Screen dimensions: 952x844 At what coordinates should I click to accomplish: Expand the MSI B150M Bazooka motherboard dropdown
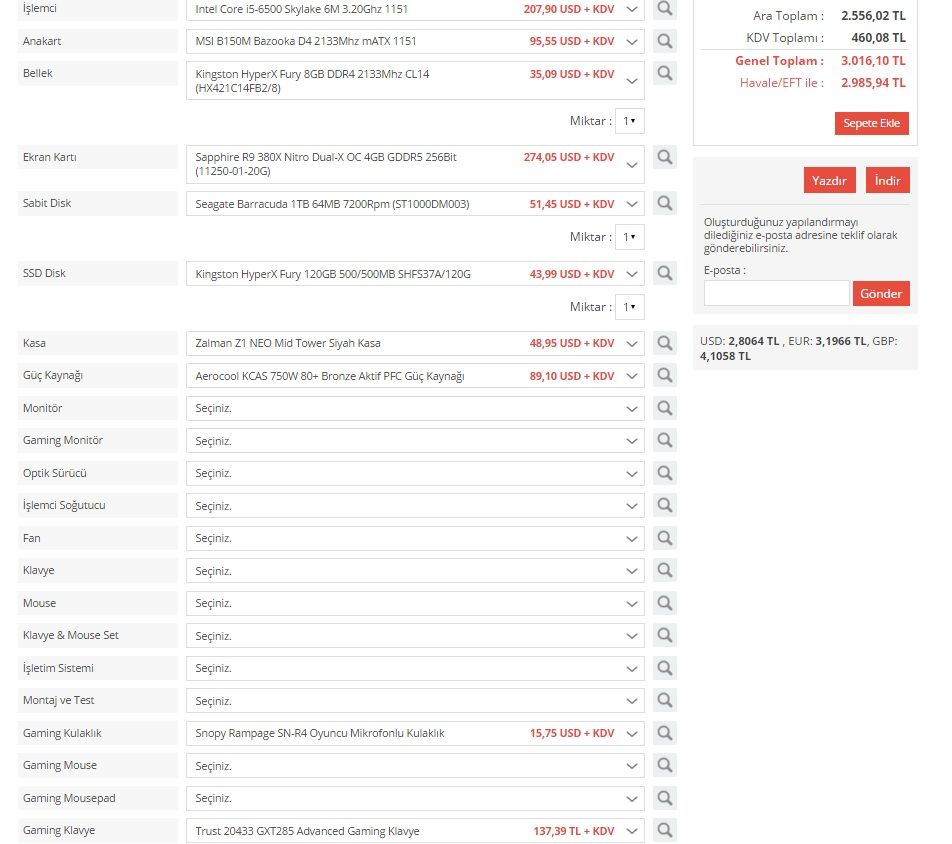tap(415, 41)
